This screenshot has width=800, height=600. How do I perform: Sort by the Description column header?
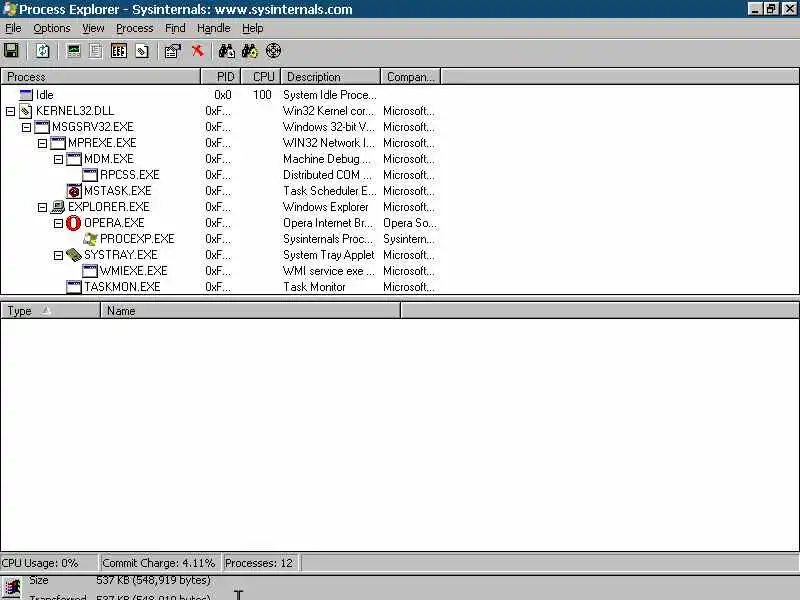(x=330, y=77)
